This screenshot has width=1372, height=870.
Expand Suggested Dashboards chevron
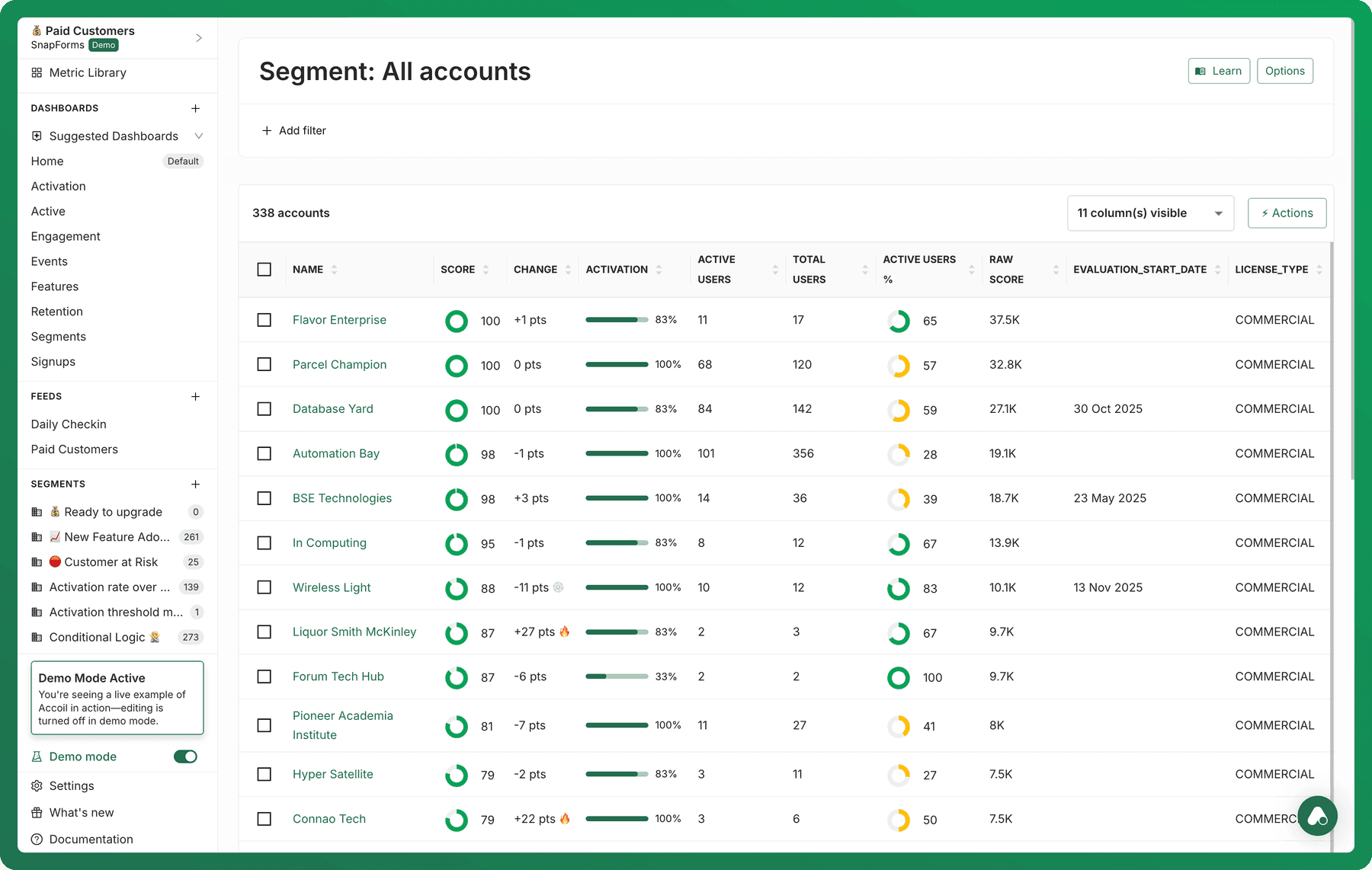click(x=199, y=136)
